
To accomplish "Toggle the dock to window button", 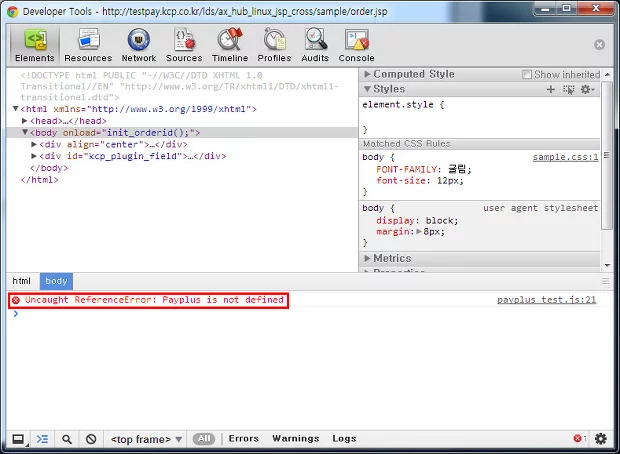I will pos(18,439).
